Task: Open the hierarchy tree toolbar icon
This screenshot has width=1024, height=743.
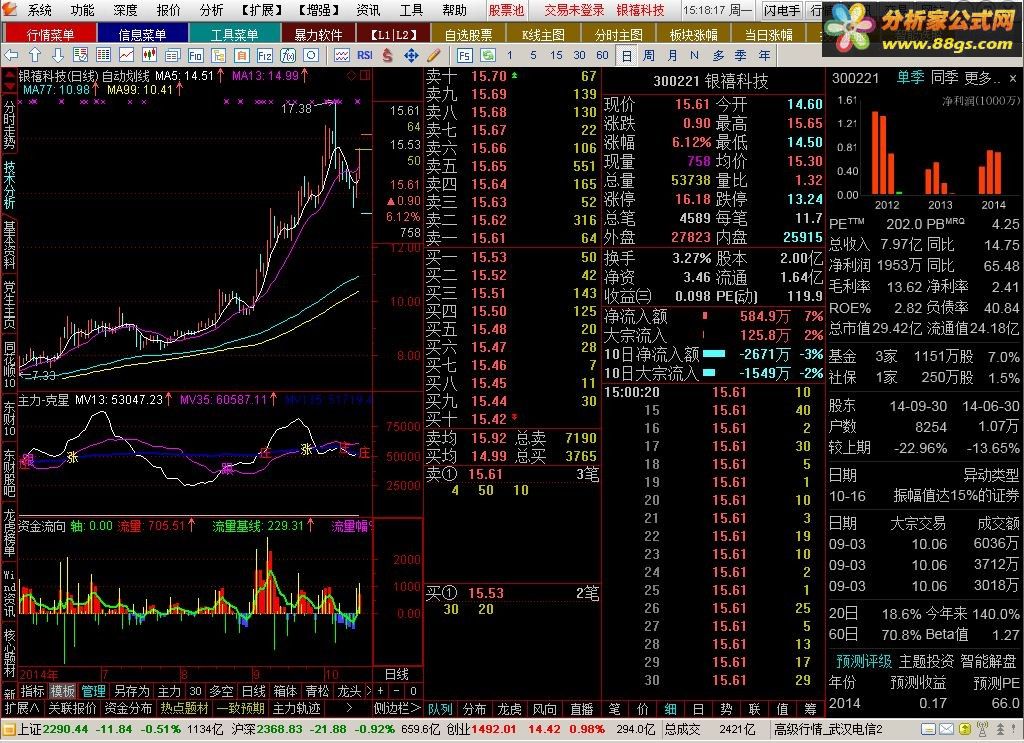Action: point(218,55)
